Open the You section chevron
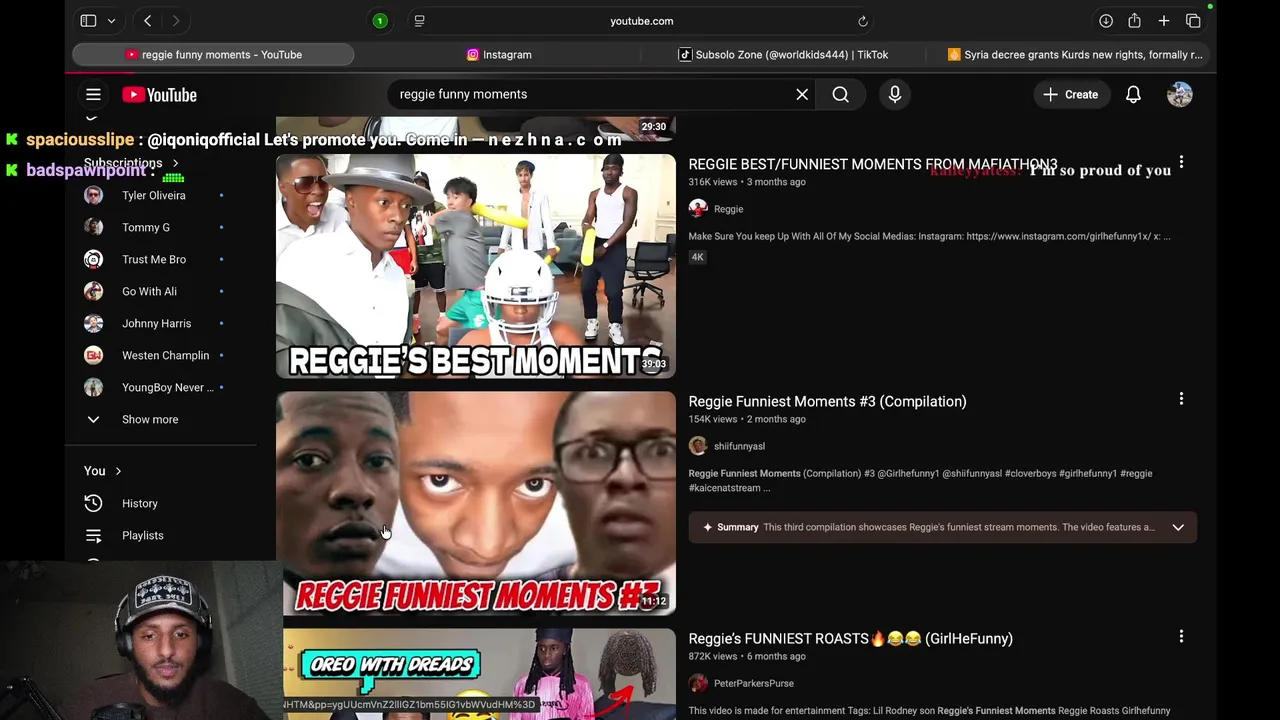 tap(118, 471)
